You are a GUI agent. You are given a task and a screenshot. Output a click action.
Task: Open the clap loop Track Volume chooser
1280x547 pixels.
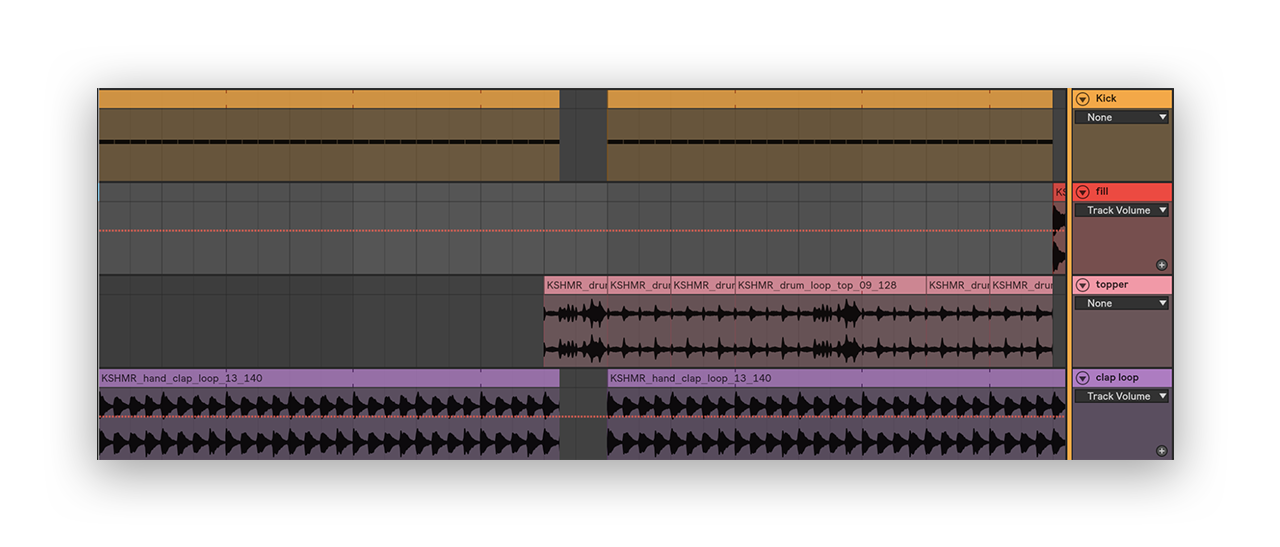(1121, 396)
